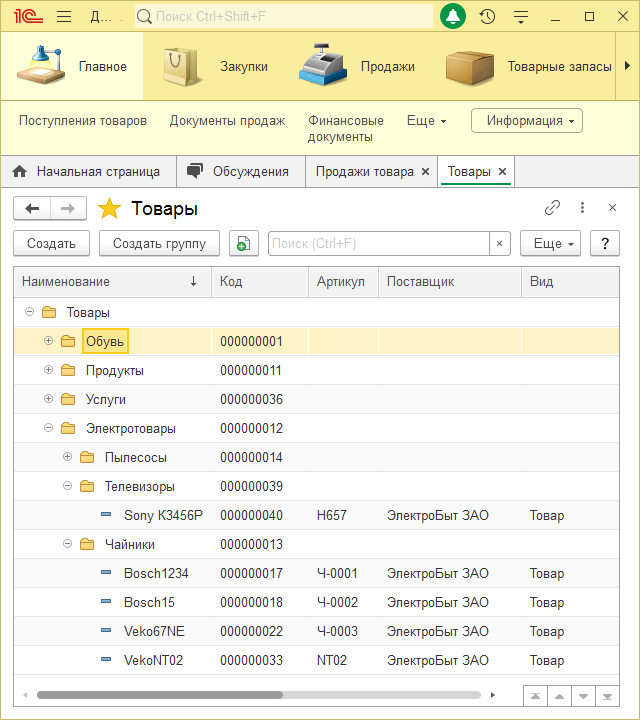
Task: Open help with question mark button
Action: click(x=605, y=243)
